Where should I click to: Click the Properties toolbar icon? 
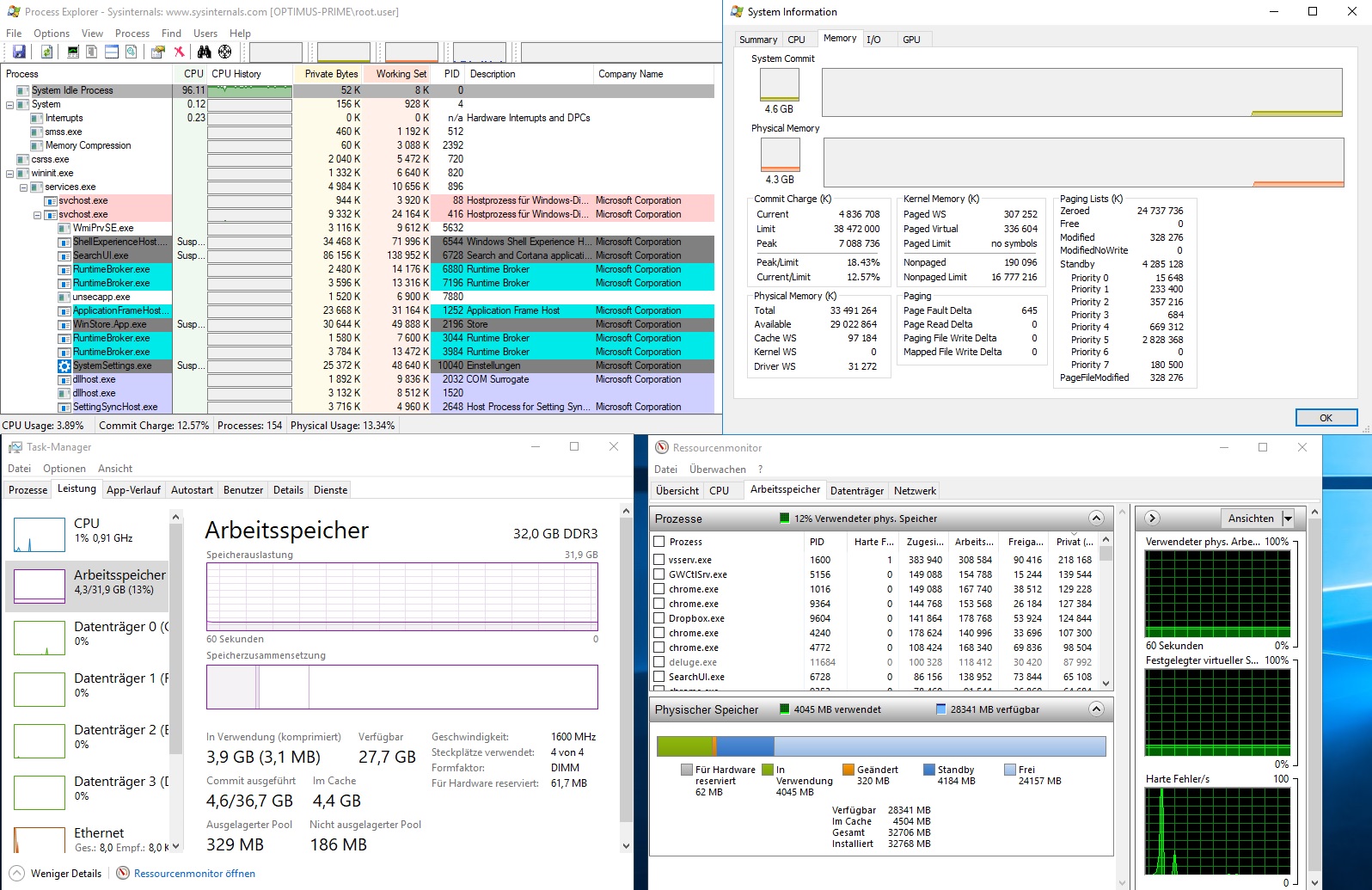[x=157, y=52]
